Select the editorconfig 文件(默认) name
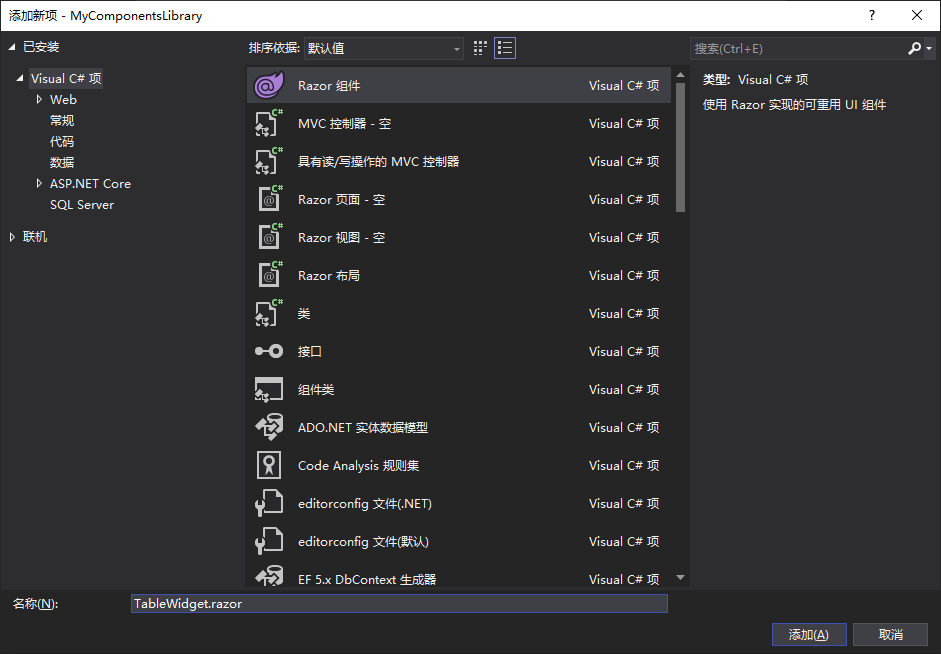The image size is (941, 654). 364,542
